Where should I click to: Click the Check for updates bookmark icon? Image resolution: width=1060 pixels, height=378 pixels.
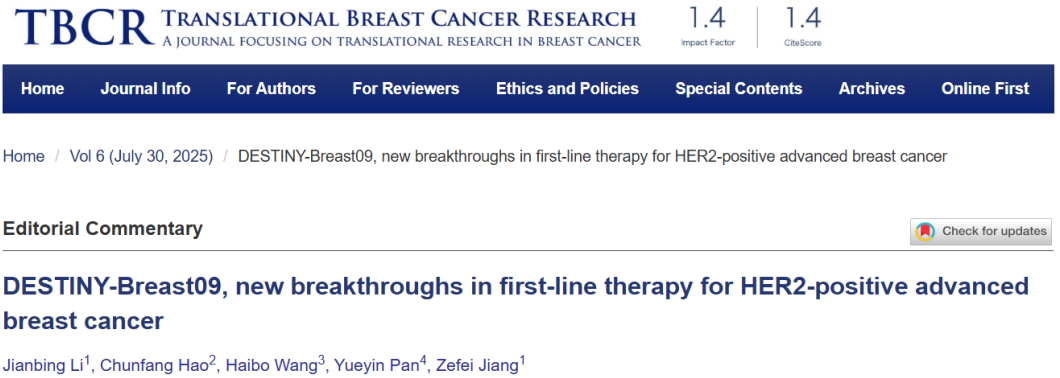(925, 231)
